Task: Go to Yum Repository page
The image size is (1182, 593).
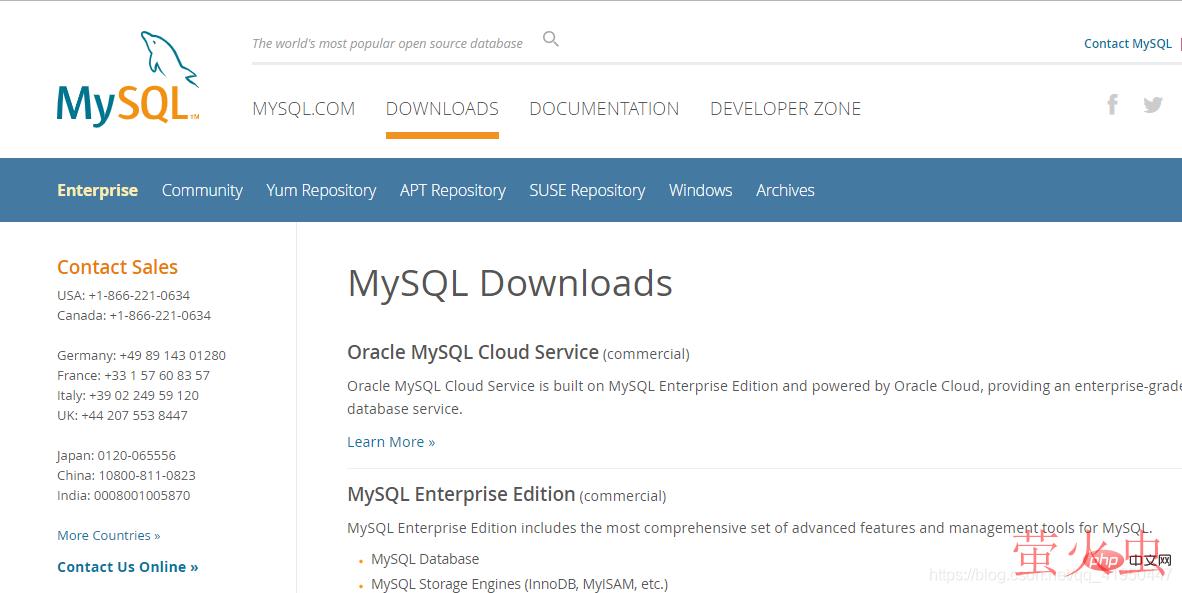Action: click(321, 190)
